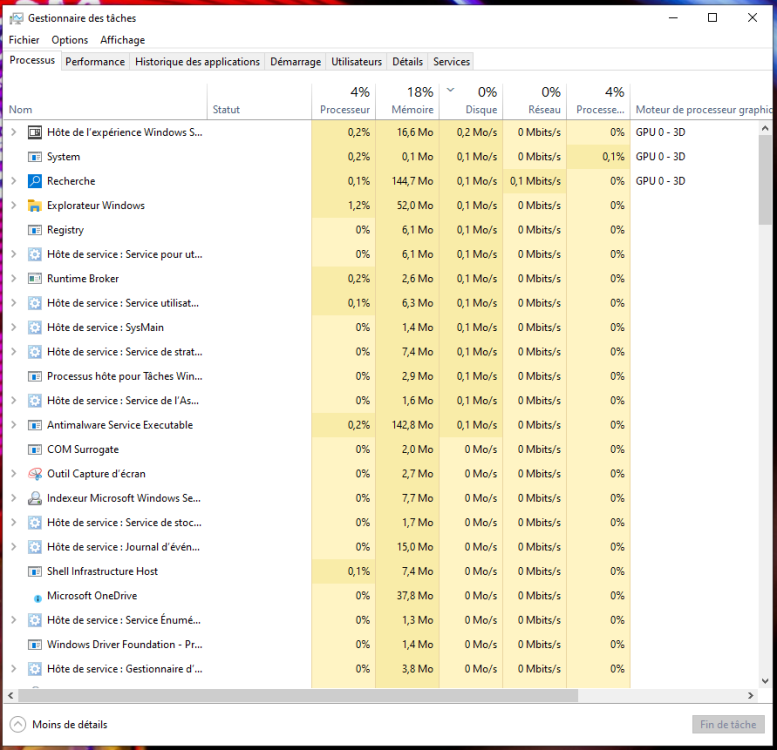Expand the Antimalware Service Executable entry
Viewport: 777px width, 750px height.
point(14,425)
